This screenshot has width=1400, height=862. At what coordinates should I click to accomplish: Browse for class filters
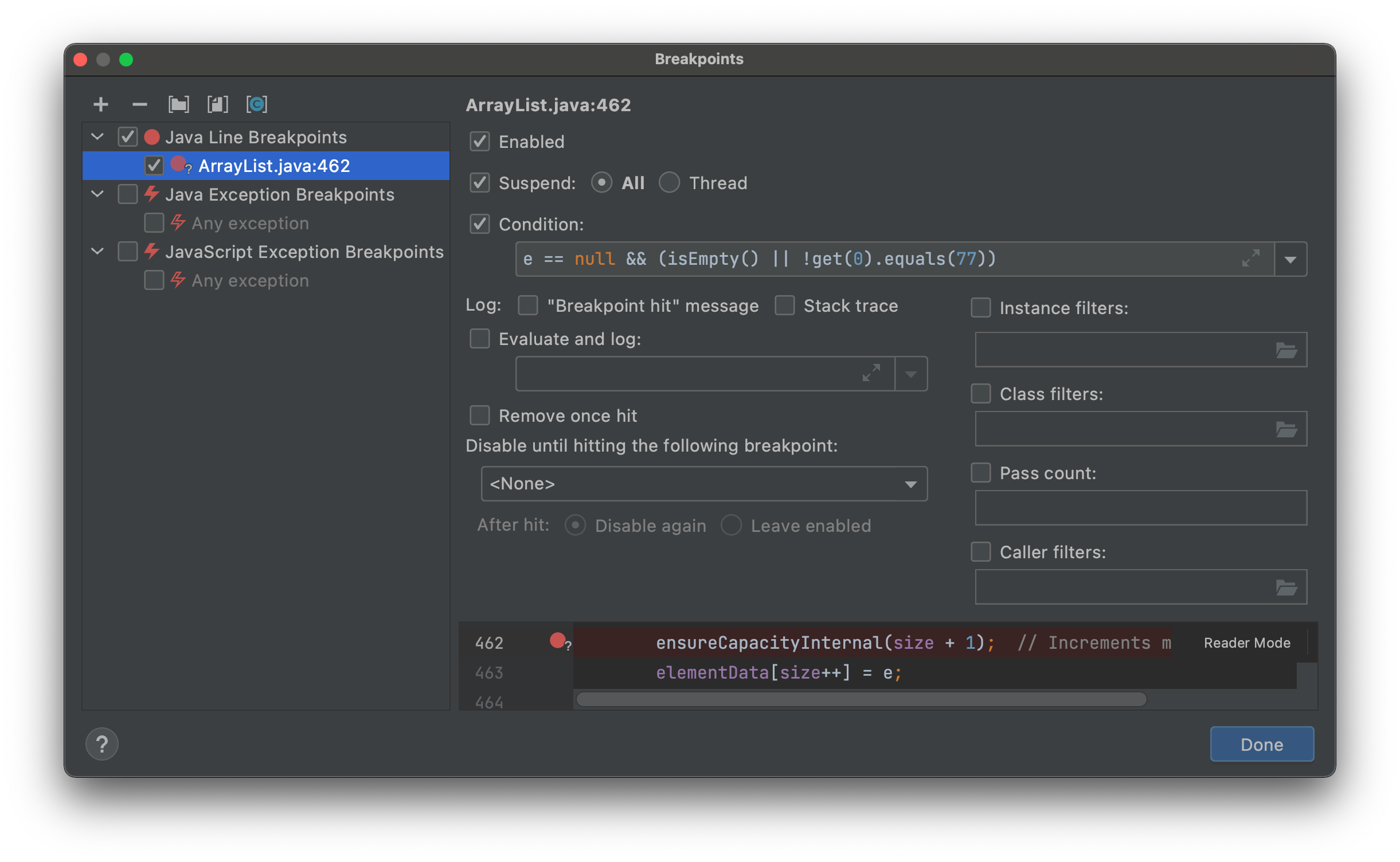pos(1287,428)
